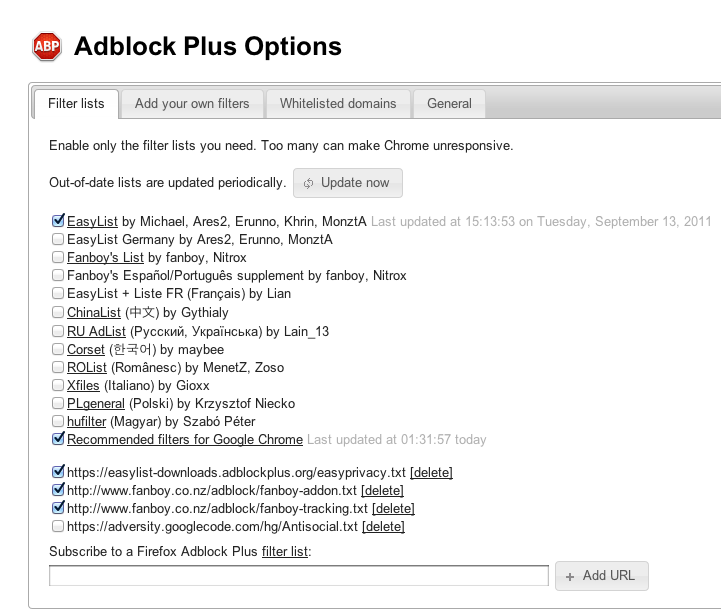Uncheck Recommended filters for Google Chrome
The width and height of the screenshot is (721, 609).
point(58,440)
